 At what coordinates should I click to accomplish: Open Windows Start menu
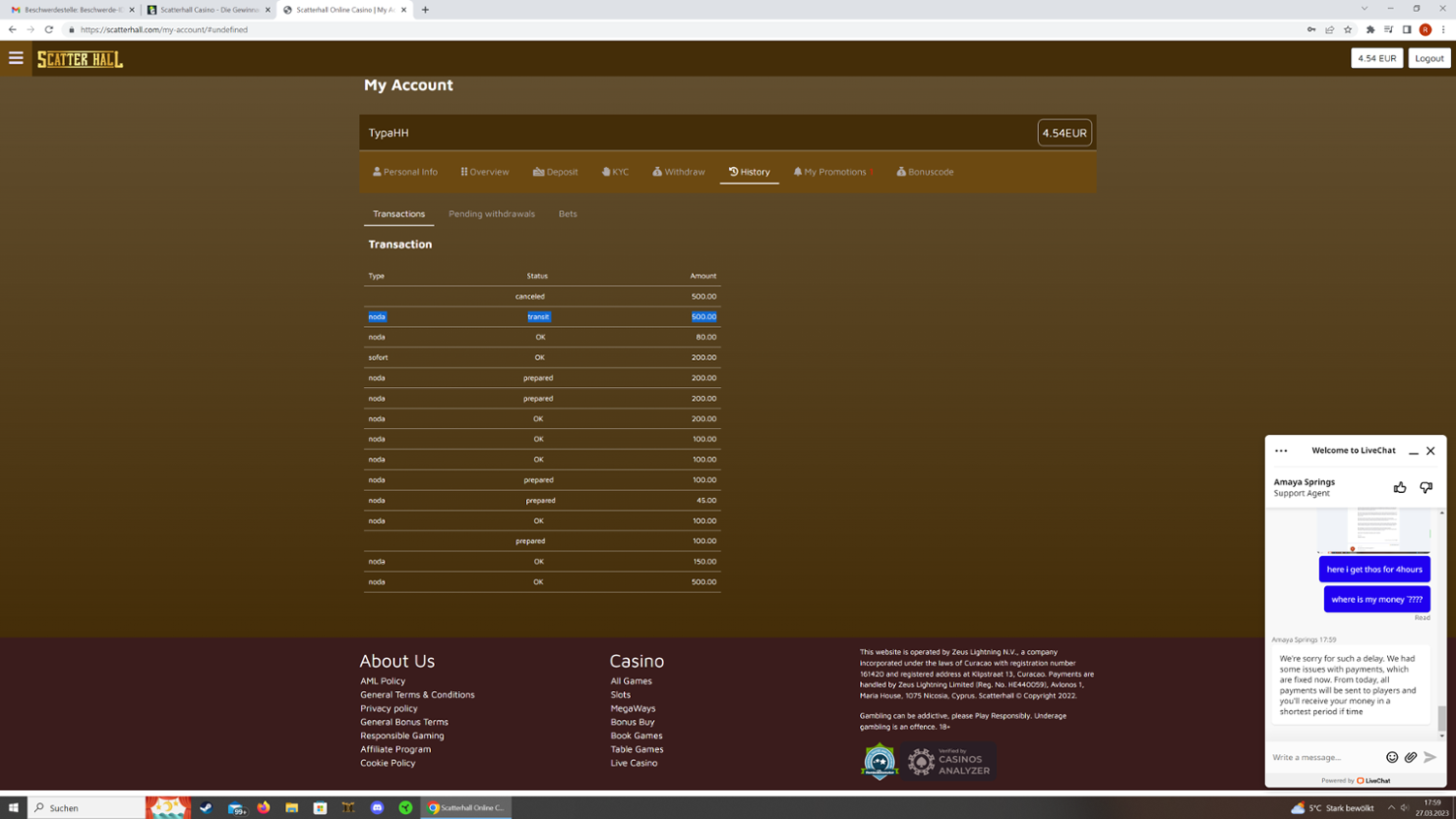14,807
